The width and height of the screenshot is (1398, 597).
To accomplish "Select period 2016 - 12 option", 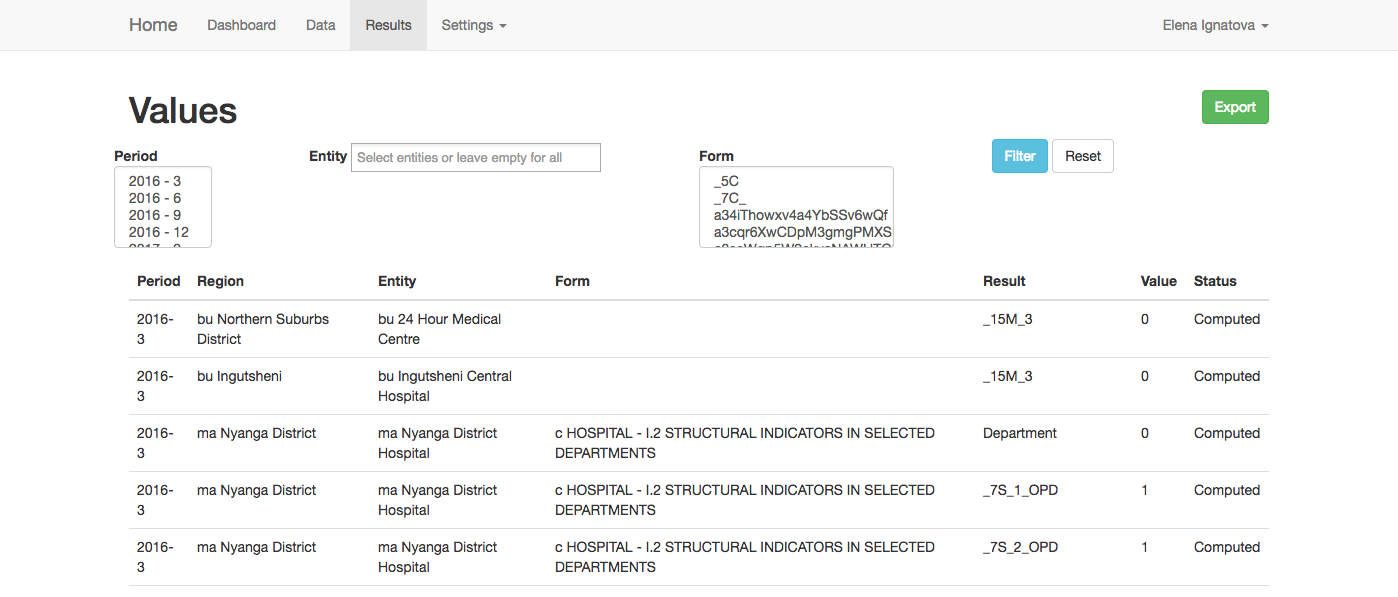I will (158, 232).
